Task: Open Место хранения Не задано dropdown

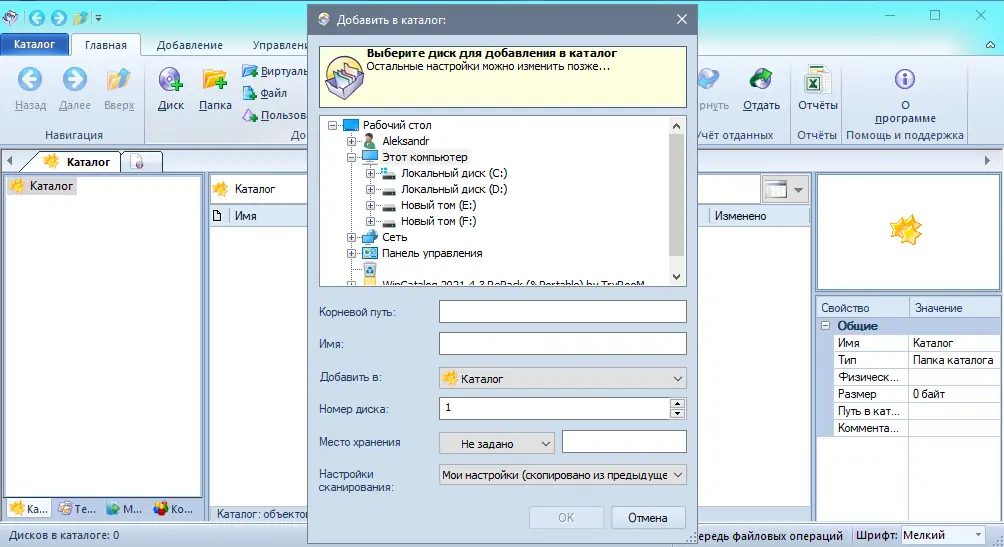Action: tap(497, 443)
